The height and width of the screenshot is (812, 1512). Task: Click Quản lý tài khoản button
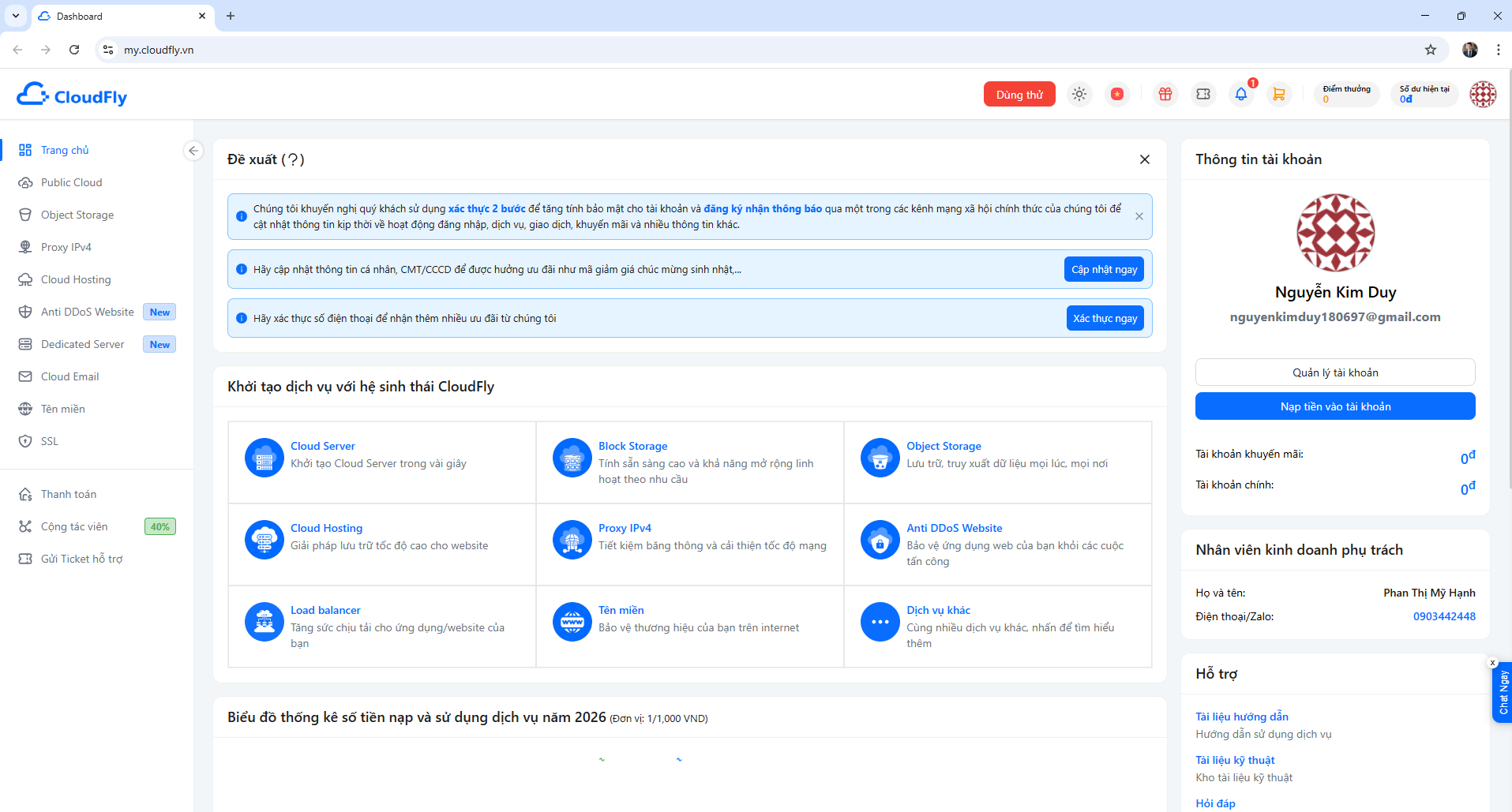coord(1335,372)
